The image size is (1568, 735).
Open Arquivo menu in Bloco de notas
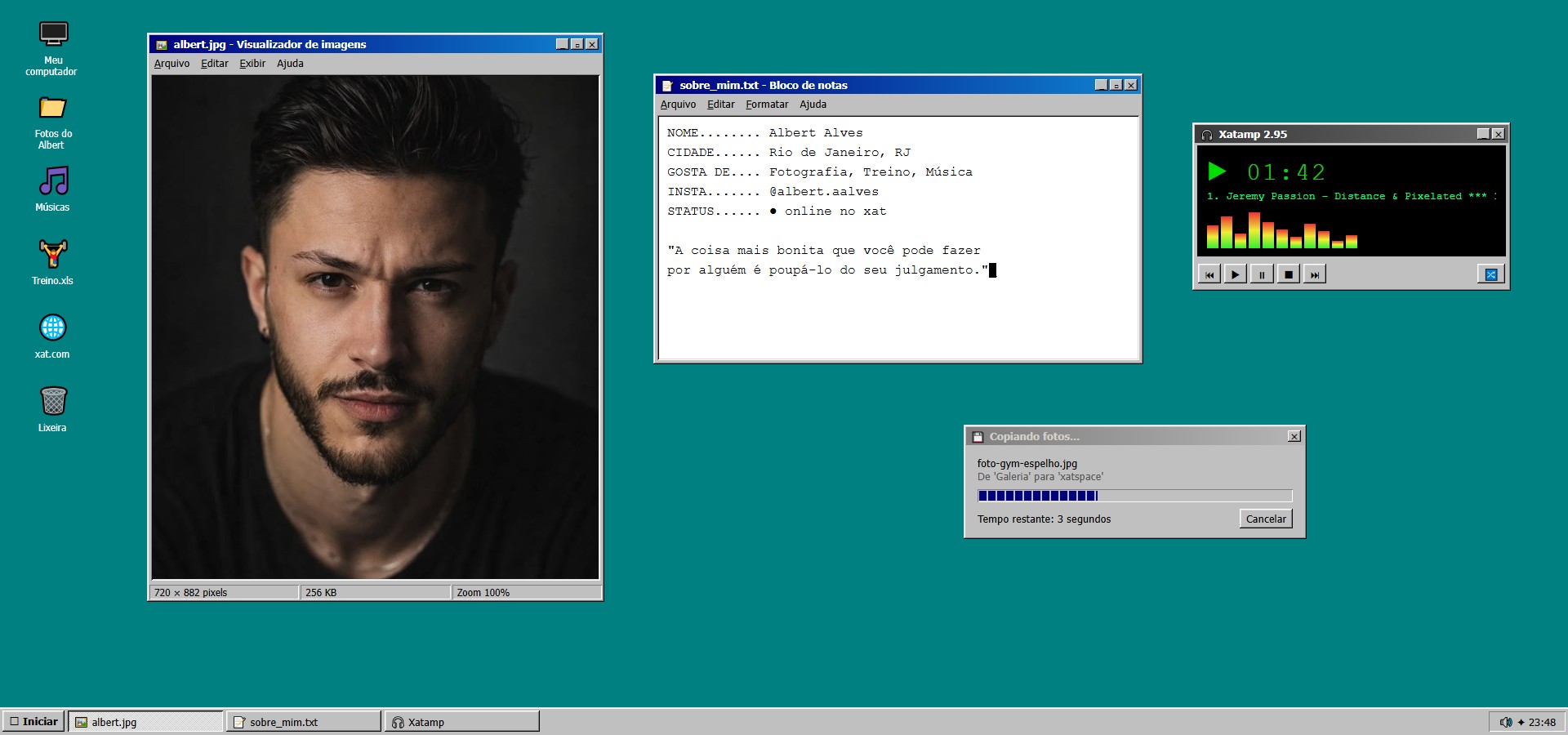pyautogui.click(x=678, y=105)
